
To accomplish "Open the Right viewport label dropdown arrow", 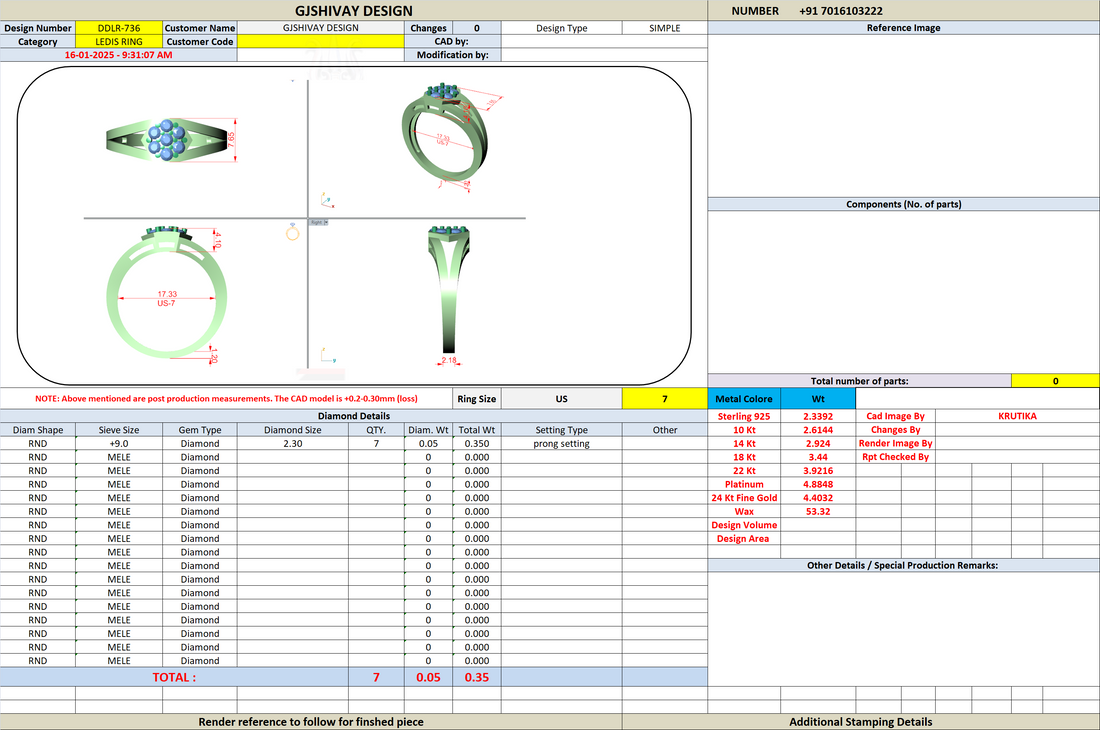I will 326,222.
